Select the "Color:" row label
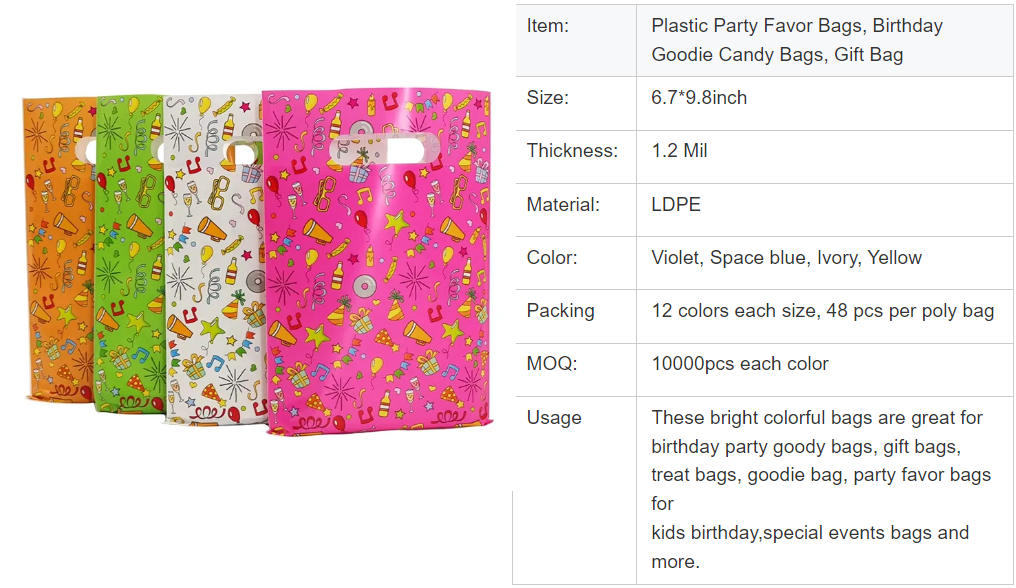Viewport: 1016px width, 588px height. [x=552, y=258]
